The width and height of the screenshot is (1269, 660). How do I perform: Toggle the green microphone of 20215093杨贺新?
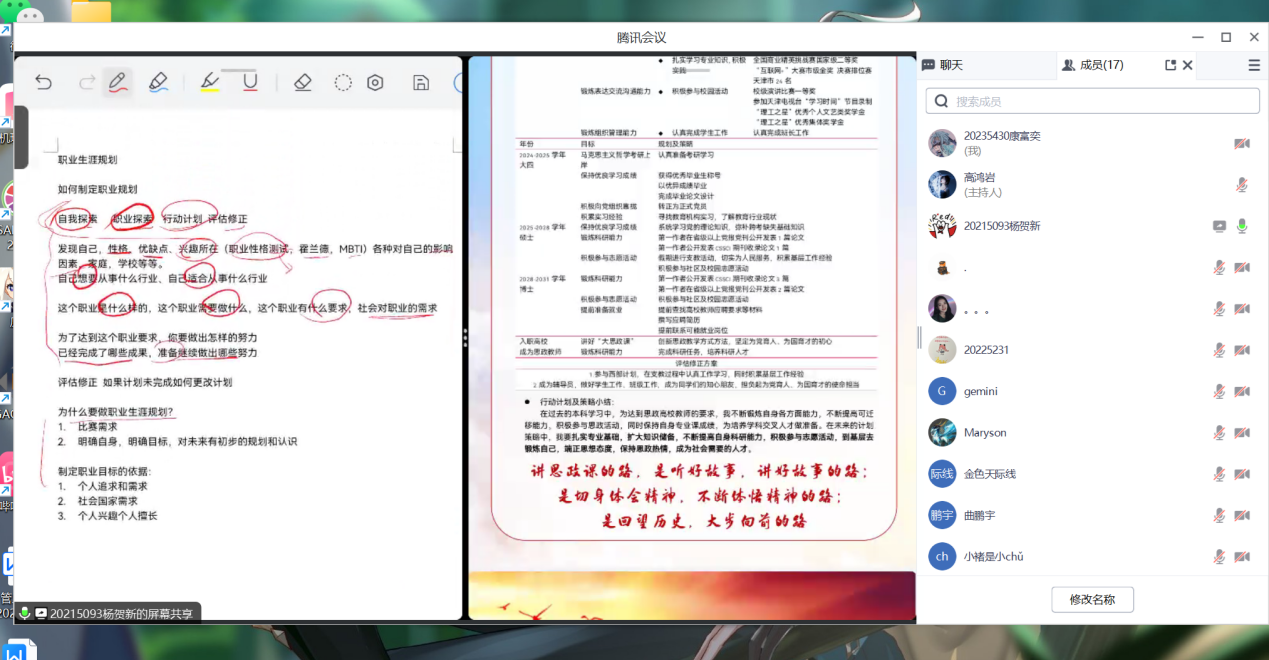click(1242, 226)
